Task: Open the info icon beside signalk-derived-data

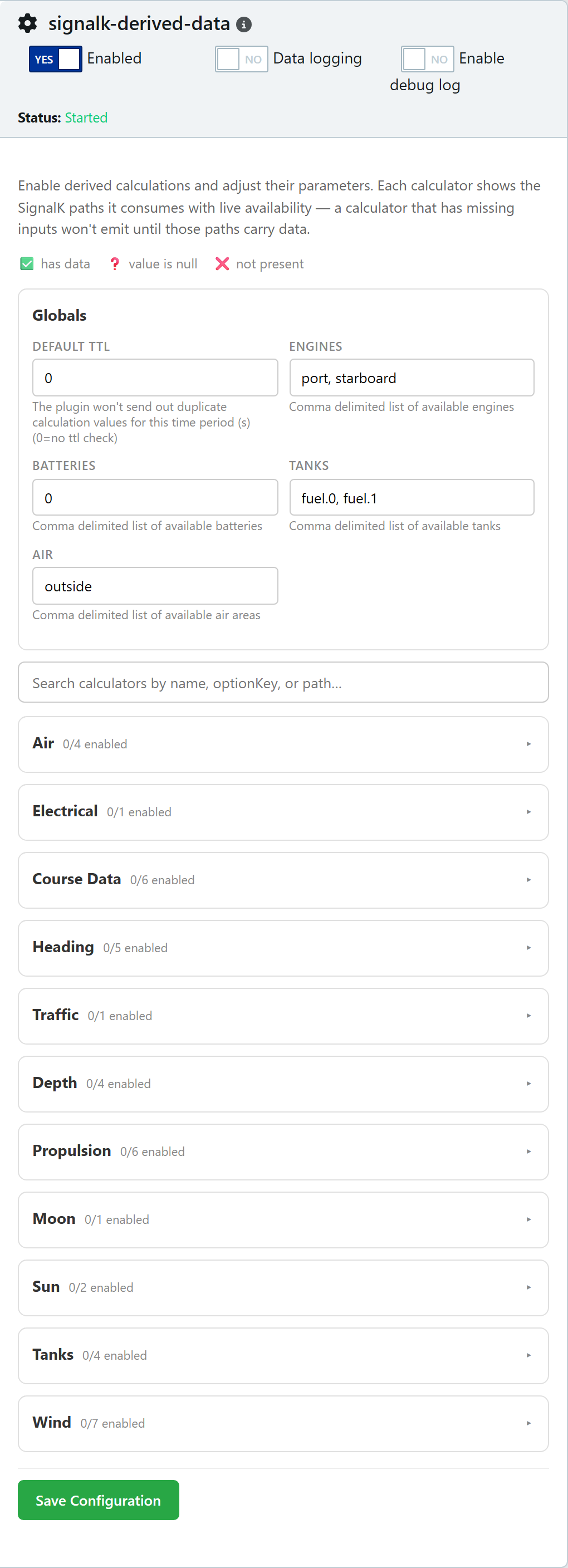Action: 243,25
